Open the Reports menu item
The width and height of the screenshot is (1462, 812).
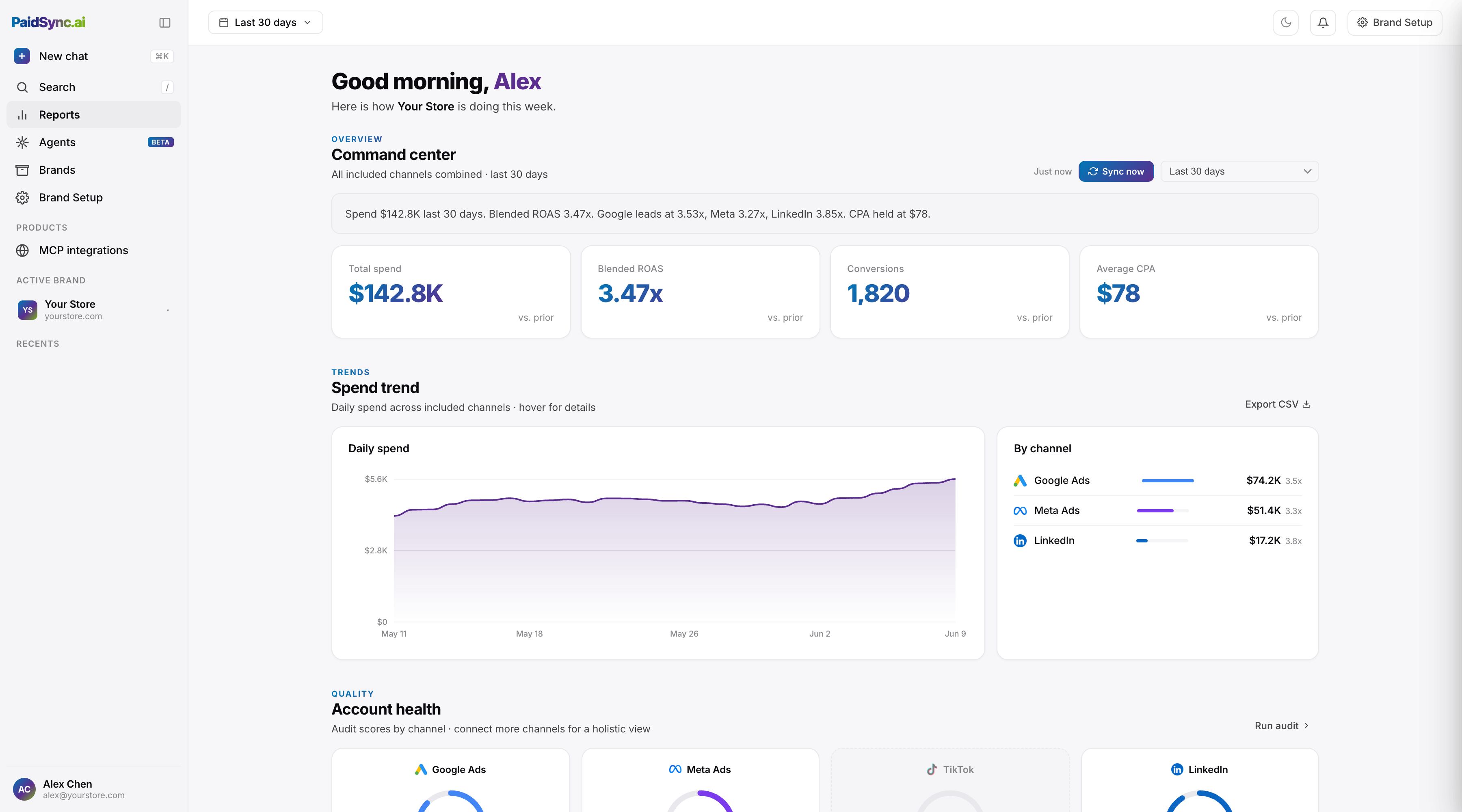click(x=94, y=114)
